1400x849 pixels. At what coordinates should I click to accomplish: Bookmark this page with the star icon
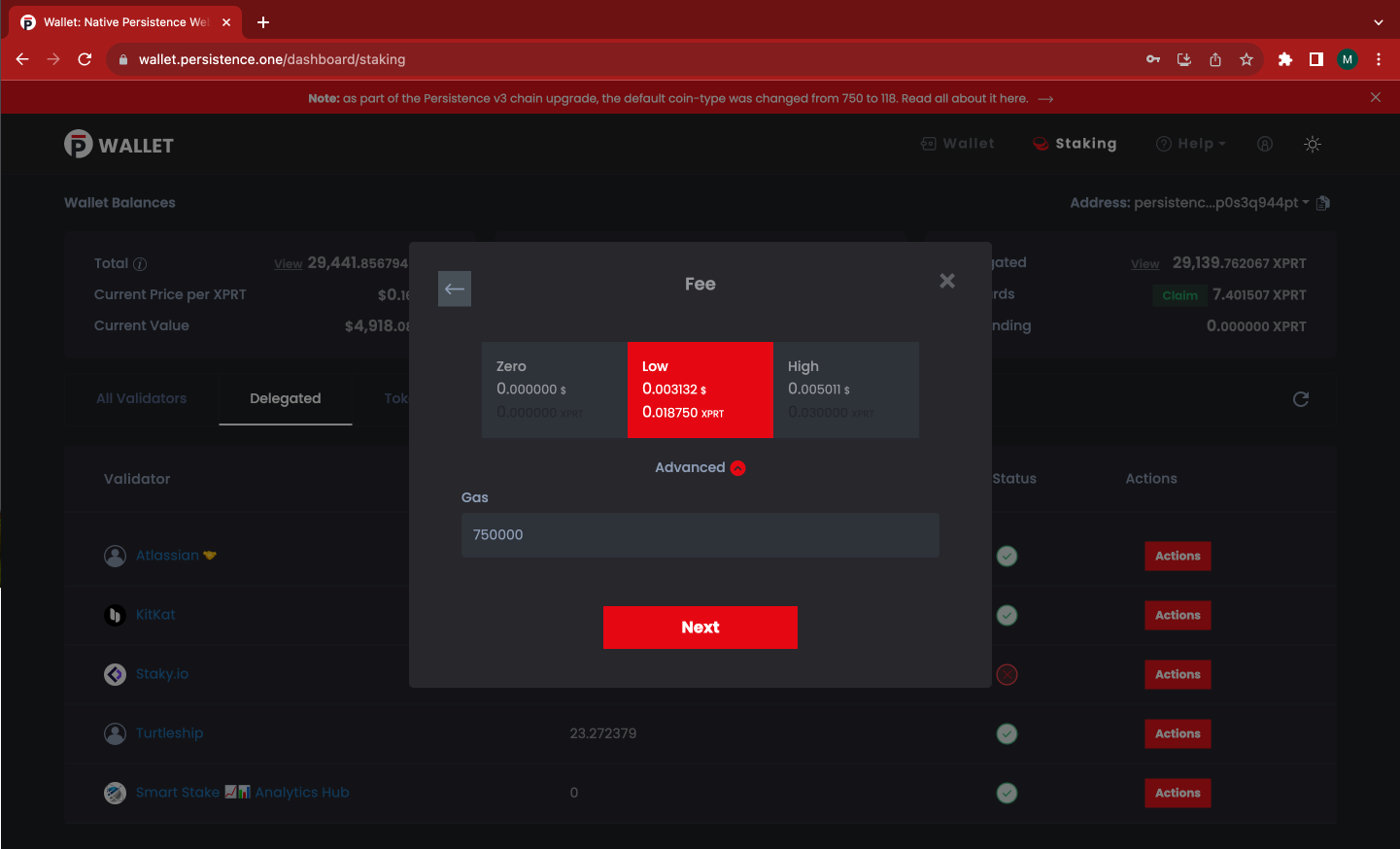(1246, 59)
